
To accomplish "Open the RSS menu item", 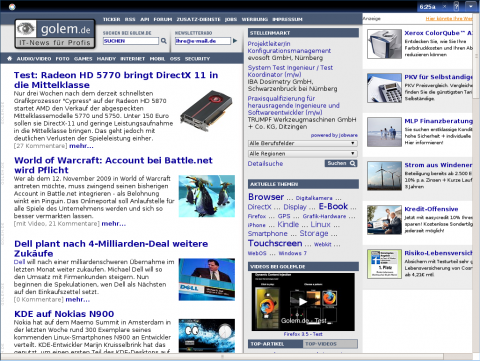I will (x=130, y=19).
